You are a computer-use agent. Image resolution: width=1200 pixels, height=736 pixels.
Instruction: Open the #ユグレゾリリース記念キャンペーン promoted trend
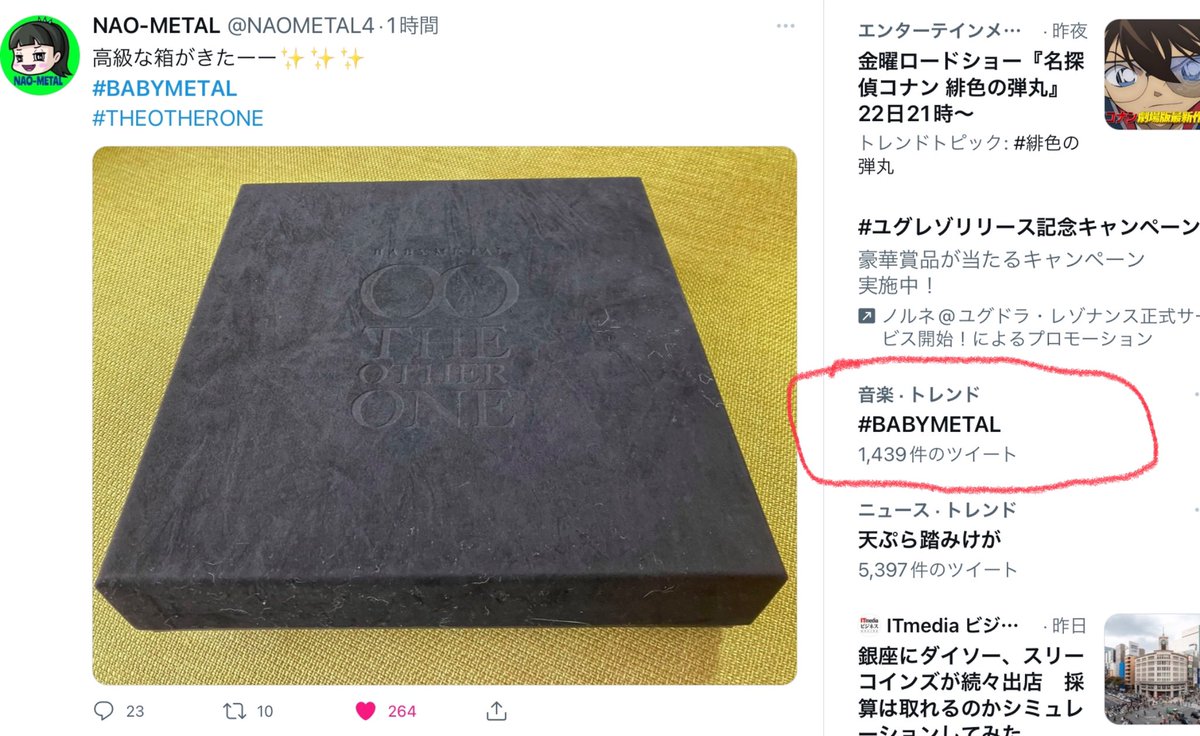tap(1028, 225)
